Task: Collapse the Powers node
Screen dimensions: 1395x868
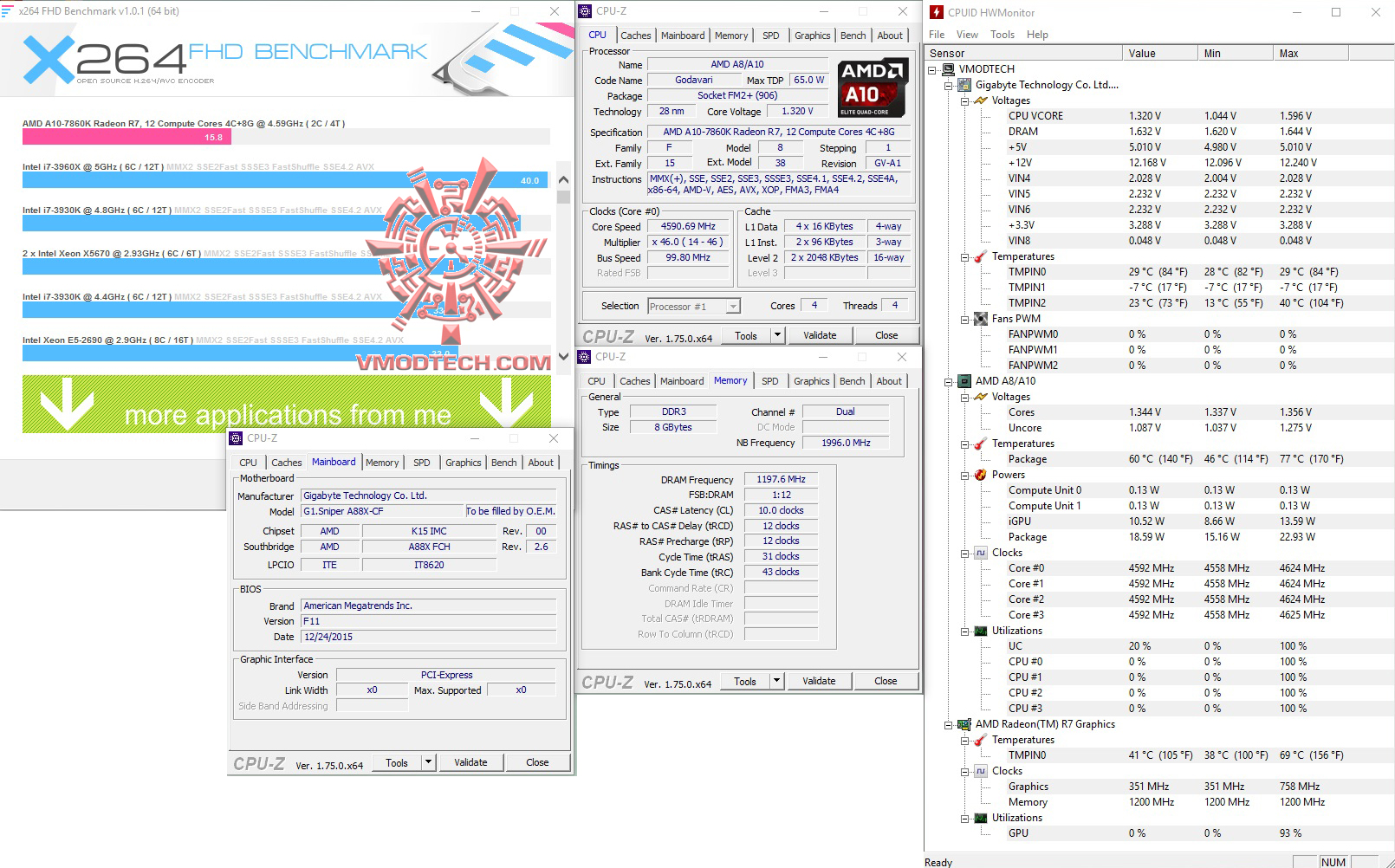Action: click(x=964, y=475)
